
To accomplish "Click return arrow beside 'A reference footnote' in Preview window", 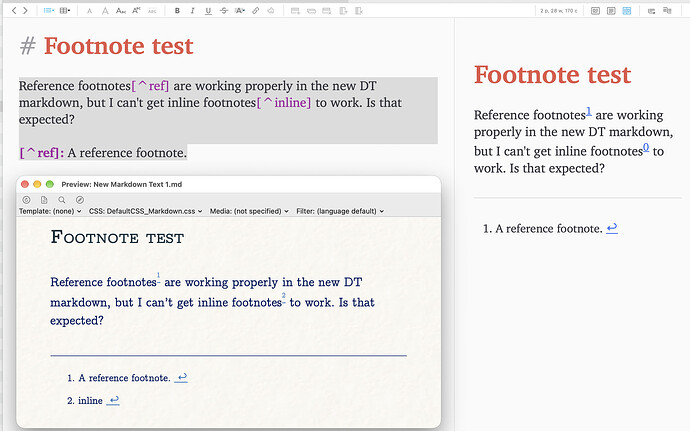I will click(x=181, y=378).
